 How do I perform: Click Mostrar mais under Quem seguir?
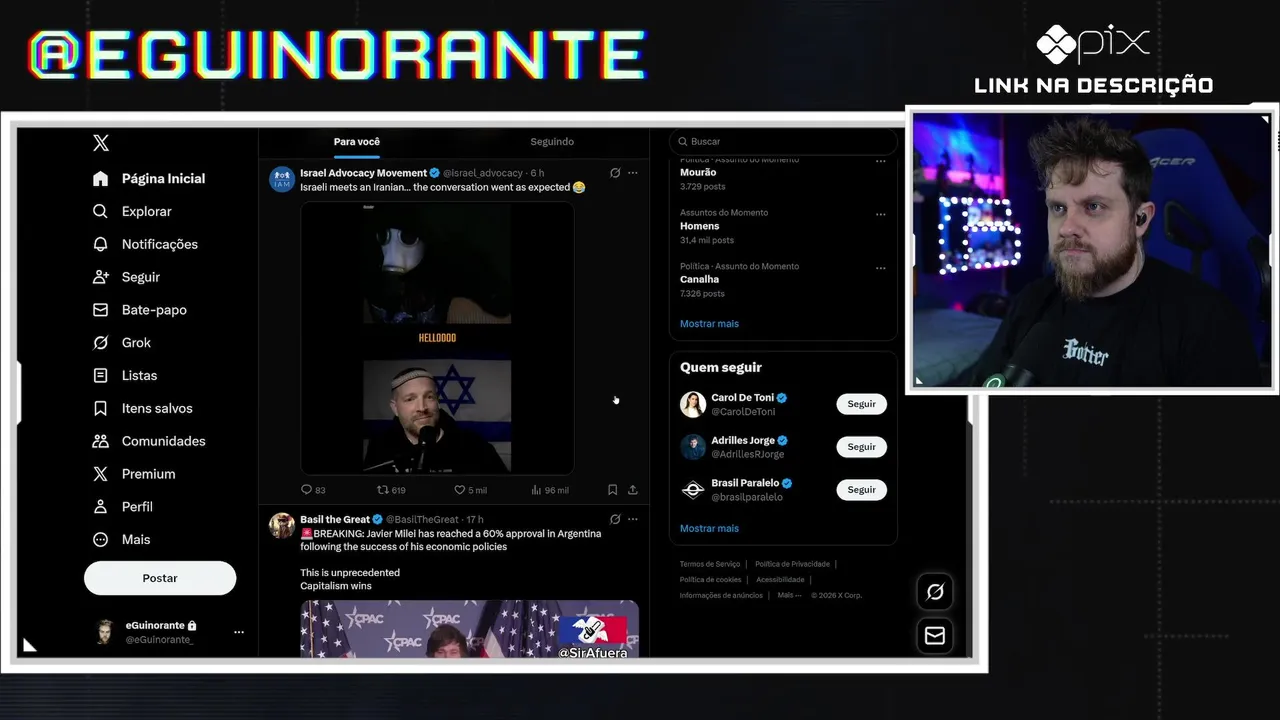coord(709,528)
